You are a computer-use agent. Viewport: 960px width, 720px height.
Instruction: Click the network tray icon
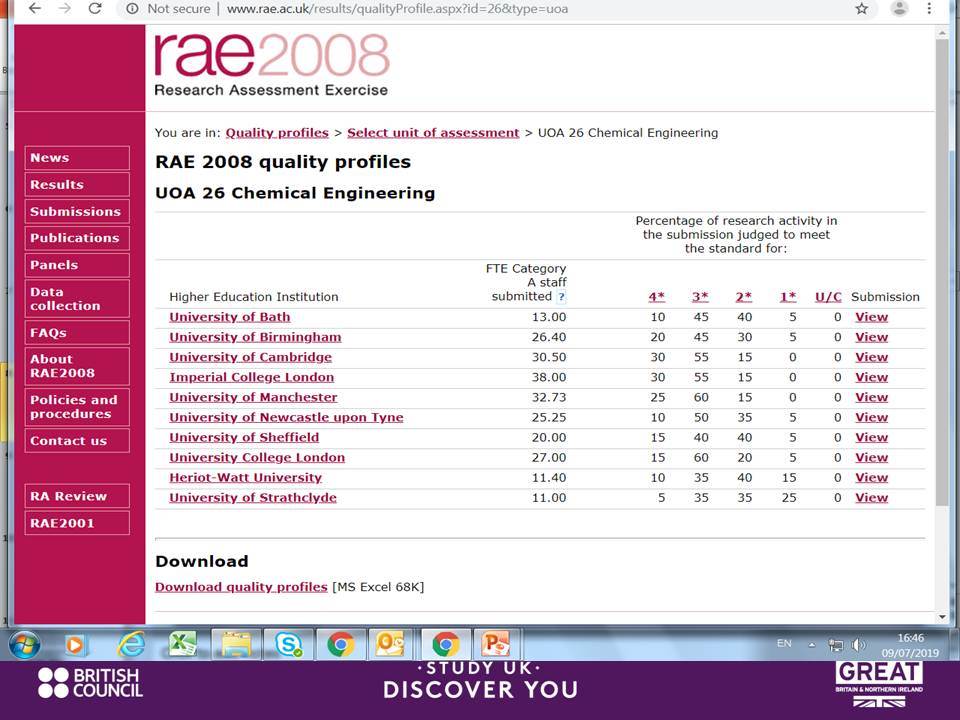point(835,645)
